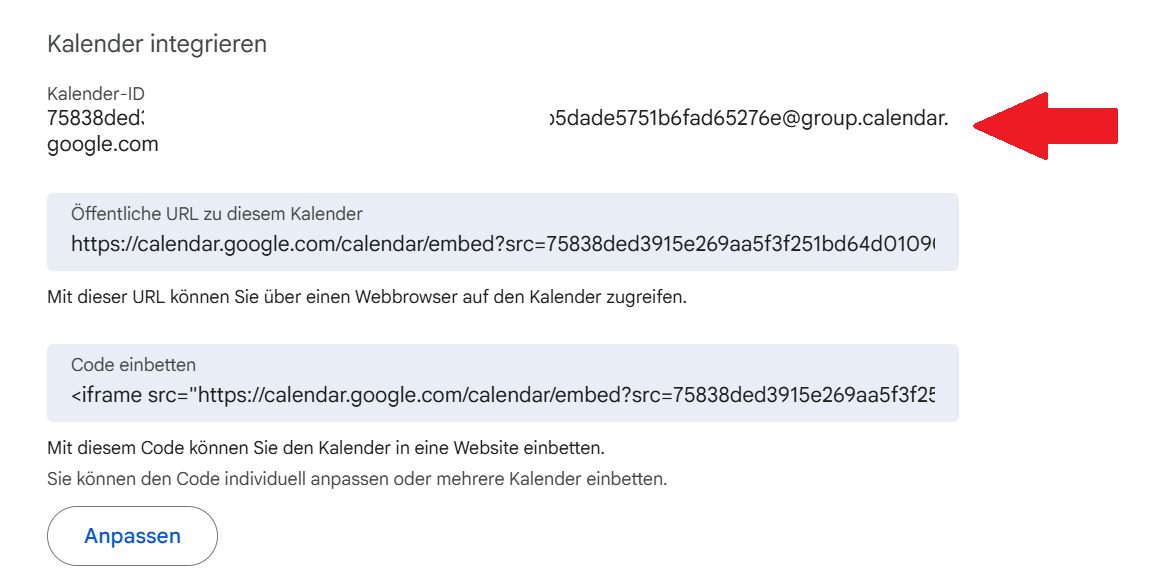Screen dimensions: 1161x581
Task: Click the "google.com" line of calendar ID
Action: click(103, 145)
